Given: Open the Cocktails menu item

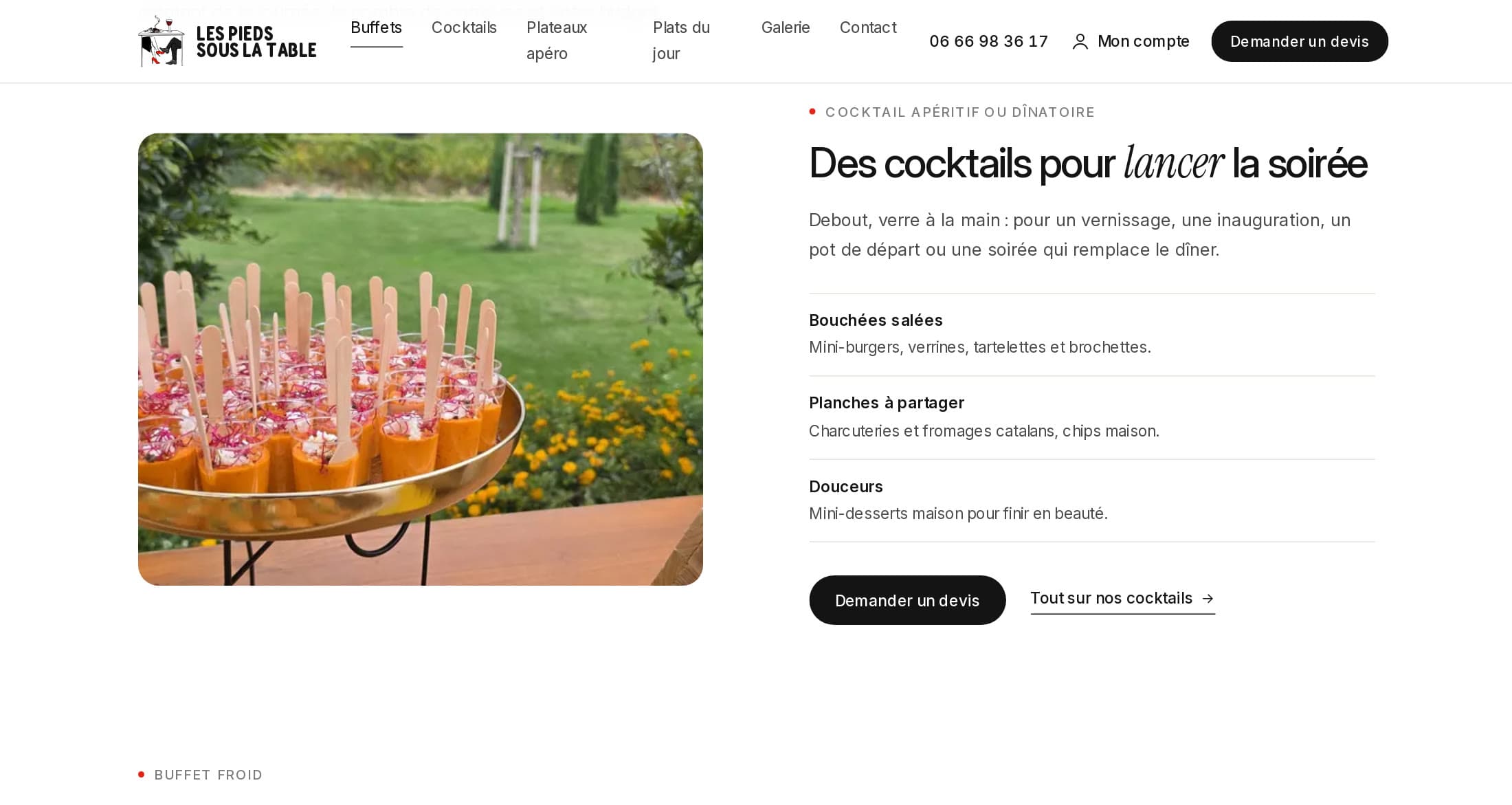Looking at the screenshot, I should click(x=464, y=27).
